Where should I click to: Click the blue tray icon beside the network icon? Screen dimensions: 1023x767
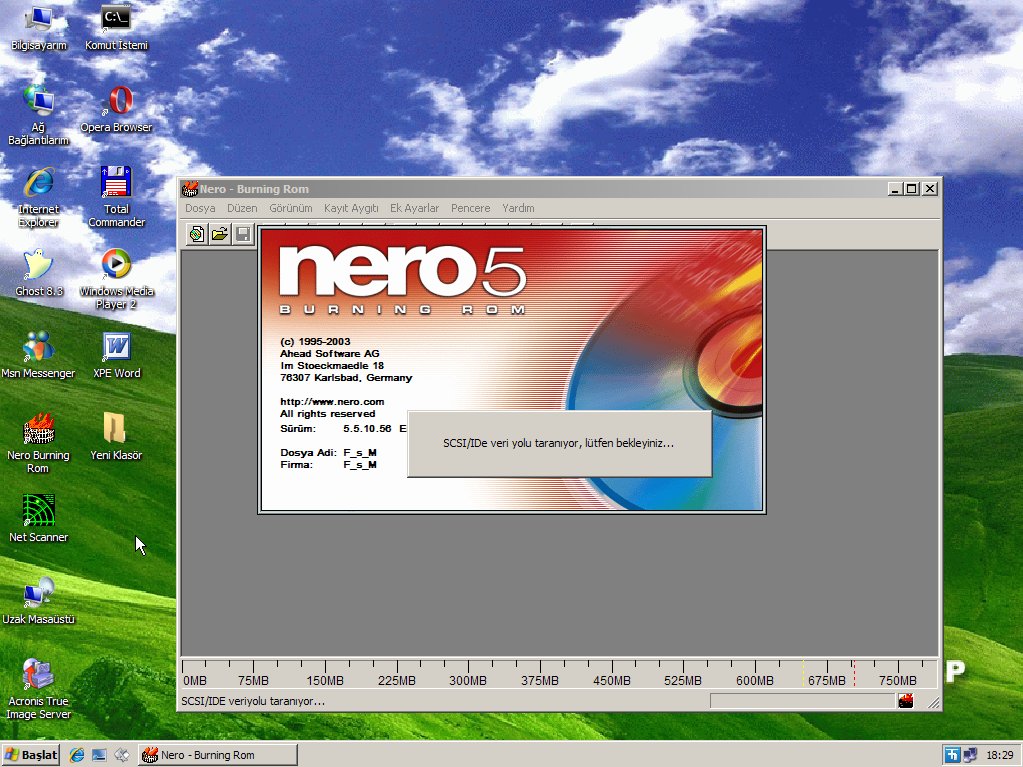[x=953, y=755]
